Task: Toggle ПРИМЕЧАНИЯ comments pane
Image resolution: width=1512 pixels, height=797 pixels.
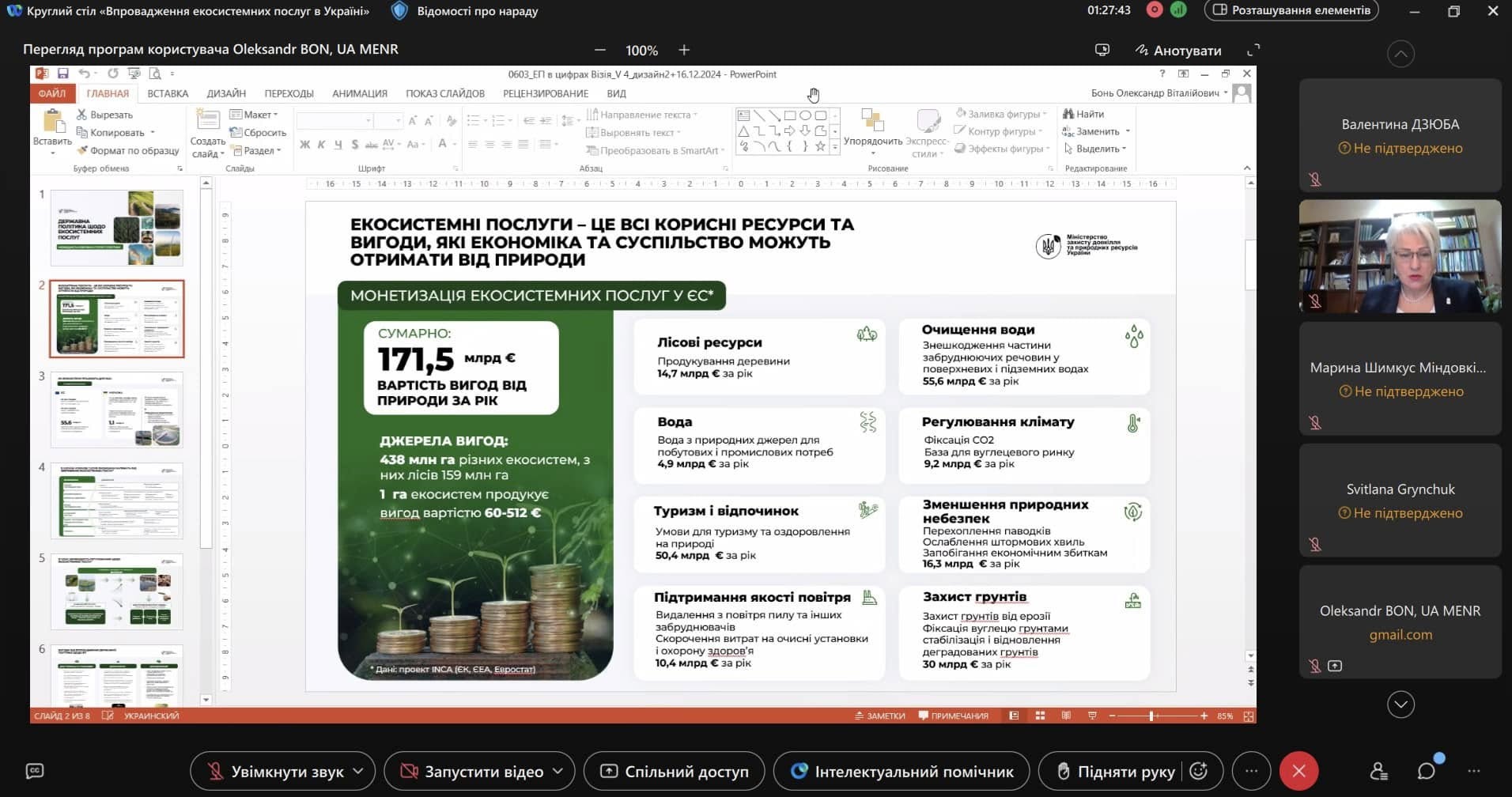Action: pyautogui.click(x=953, y=716)
